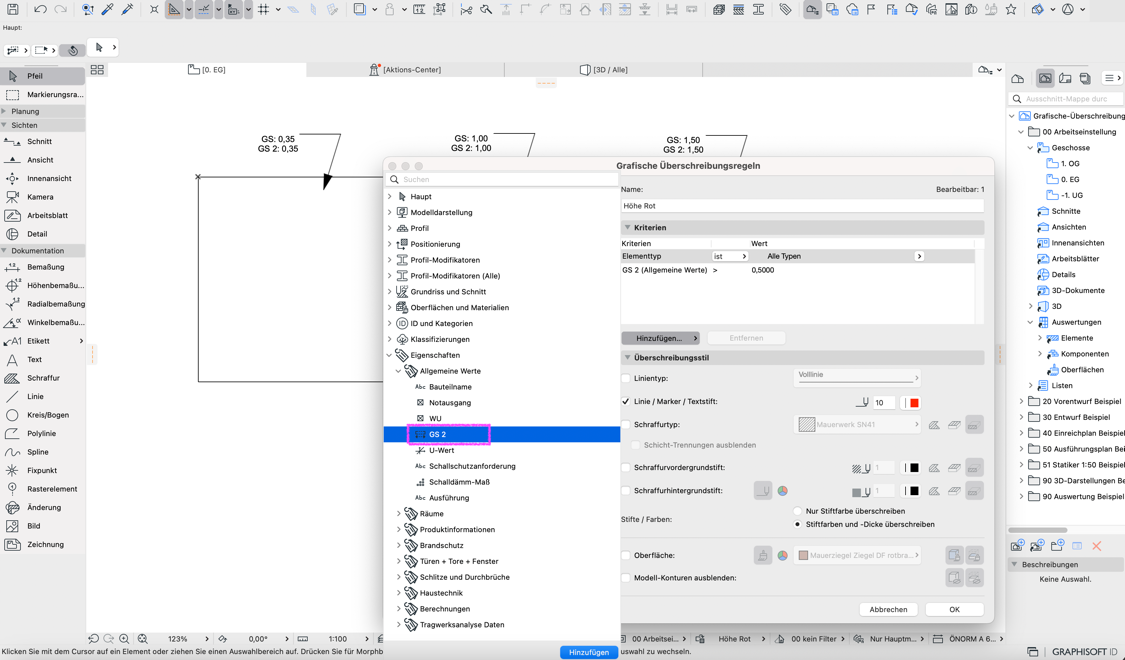
Task: Enable Schraffurvordergrundstift checkbox
Action: [x=626, y=468]
